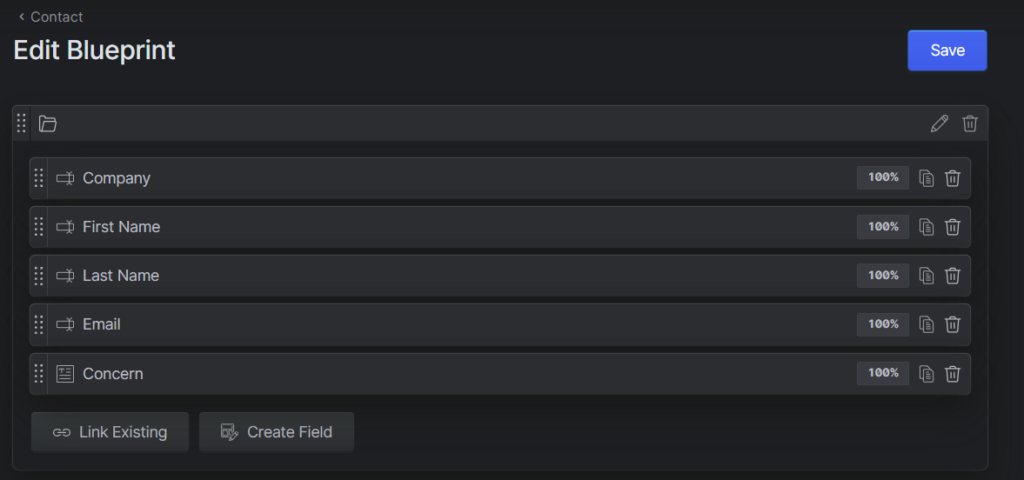Duplicate the Company field
The height and width of the screenshot is (480, 1024).
(927, 178)
